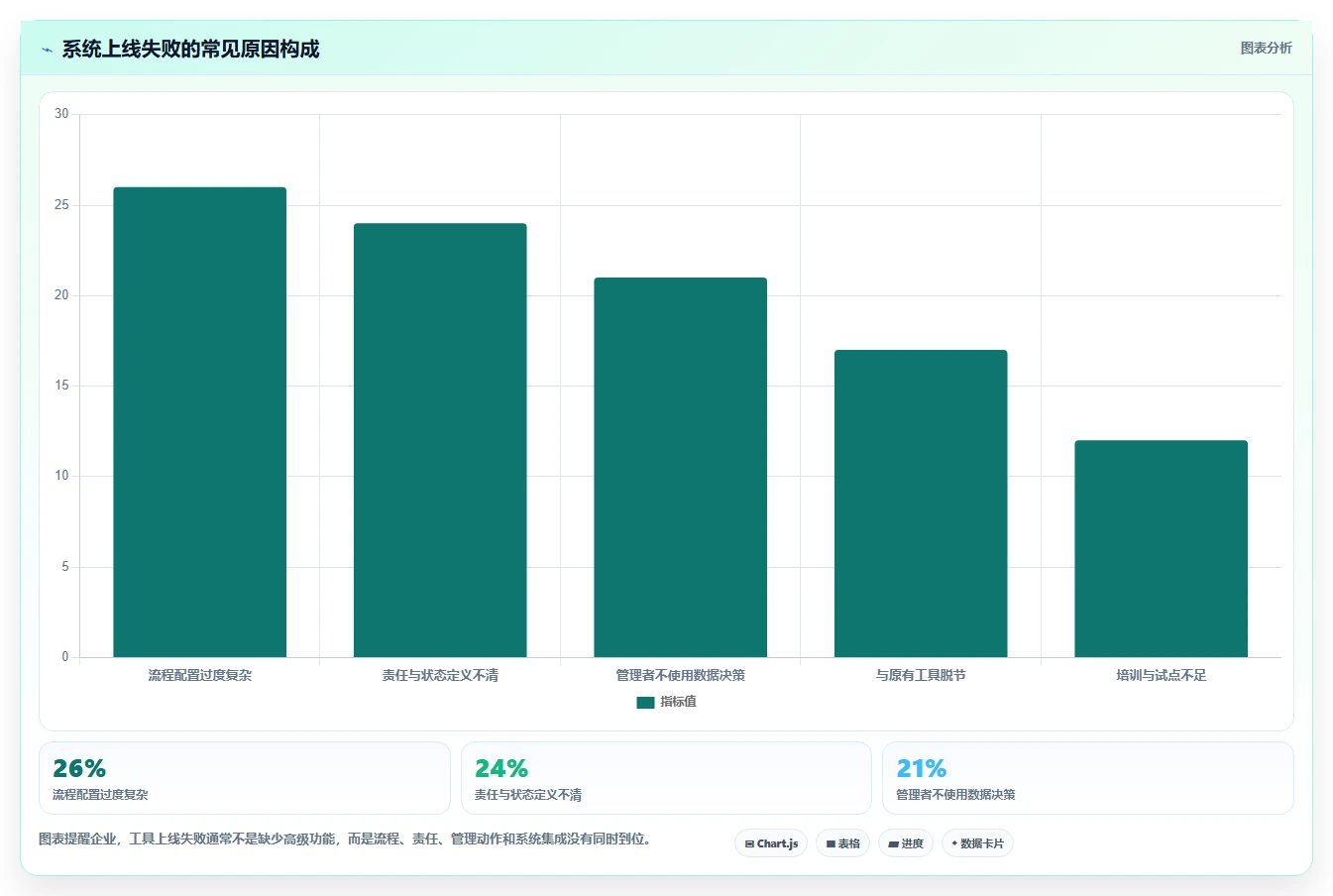Click the Chart.js tag chip
This screenshot has width=1333, height=896.
(771, 843)
